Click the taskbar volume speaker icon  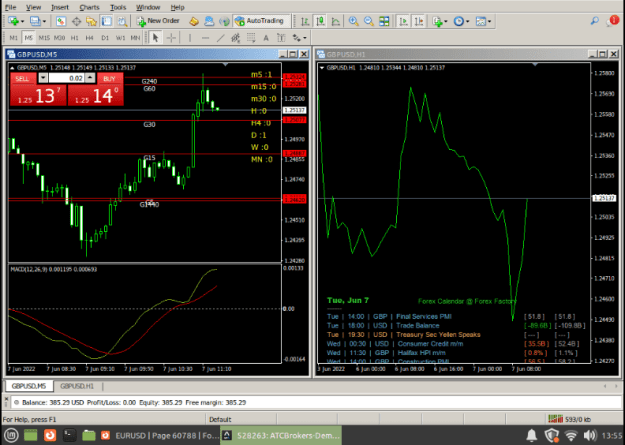pyautogui.click(x=590, y=435)
